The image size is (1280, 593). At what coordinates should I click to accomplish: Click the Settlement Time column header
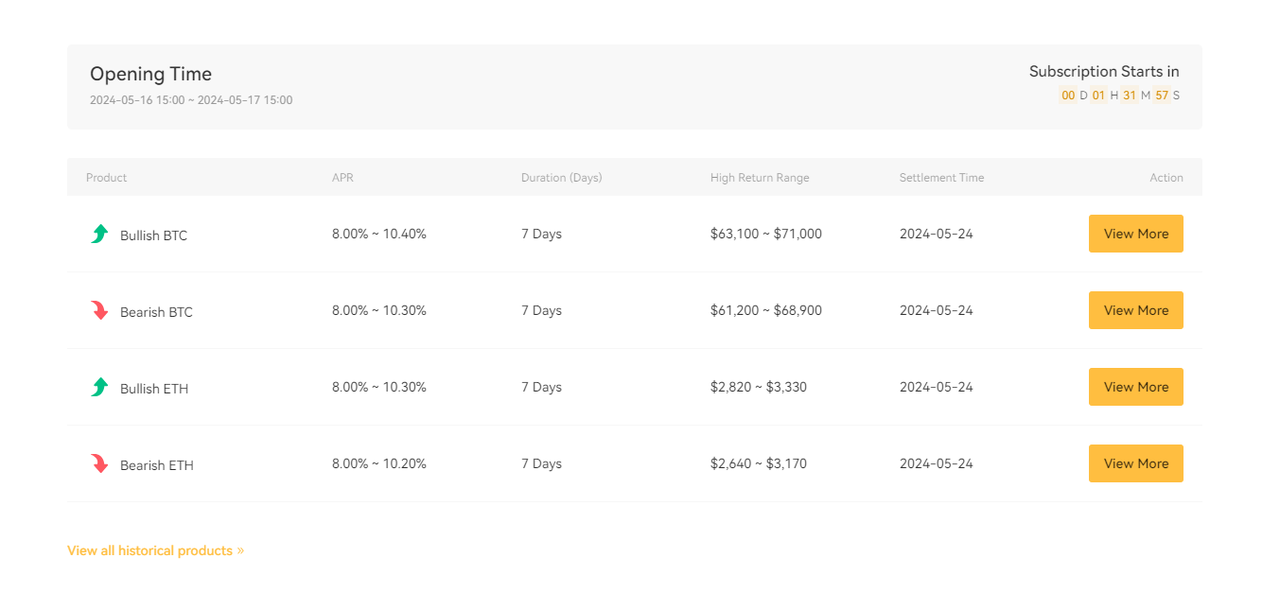(x=941, y=178)
